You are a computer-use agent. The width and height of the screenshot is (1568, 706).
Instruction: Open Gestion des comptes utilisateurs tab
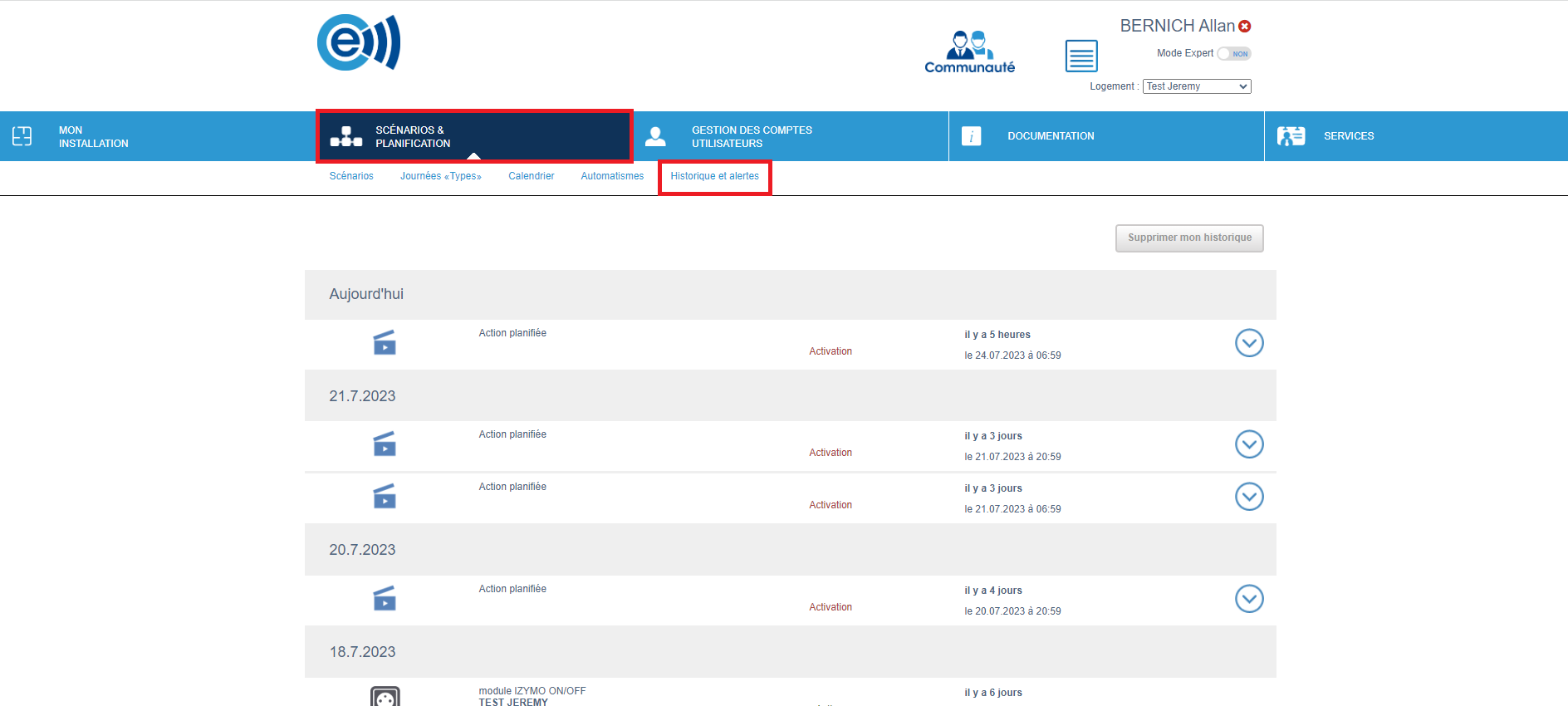tap(791, 136)
